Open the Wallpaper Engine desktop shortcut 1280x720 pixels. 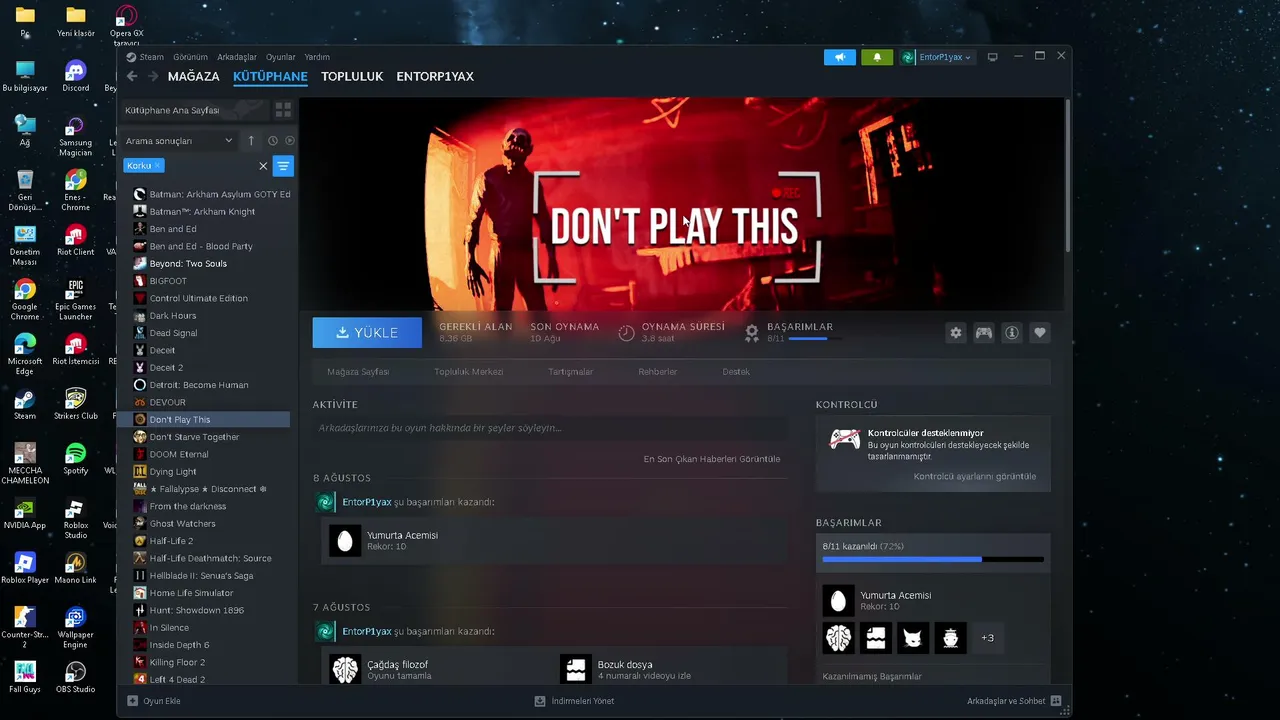click(75, 624)
